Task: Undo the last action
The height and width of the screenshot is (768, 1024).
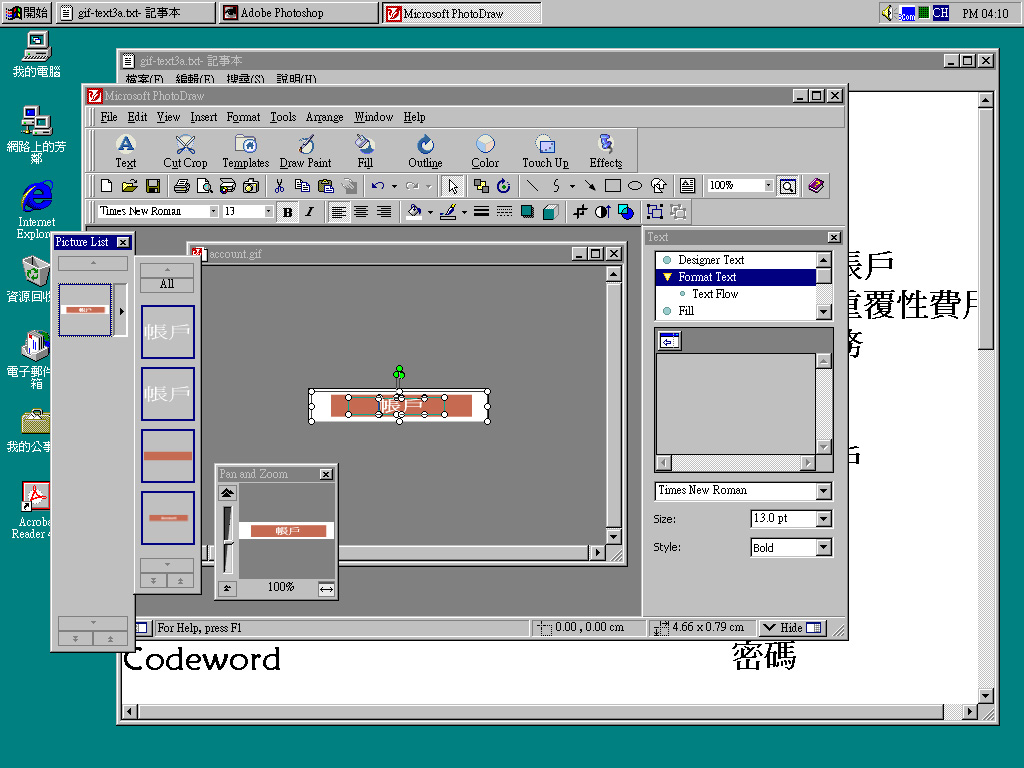Action: tap(378, 186)
